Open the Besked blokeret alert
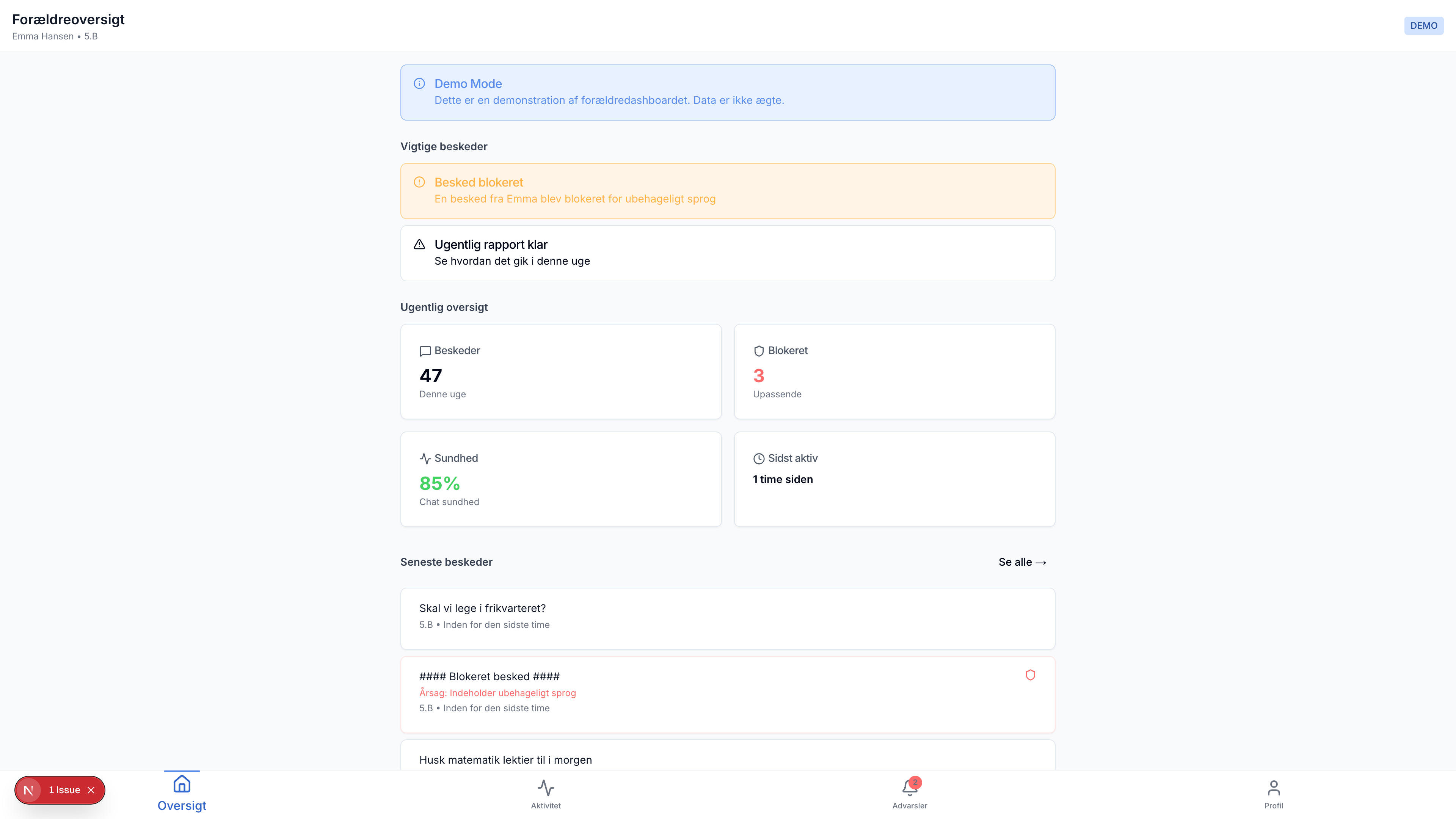Screen dimensions: 1456x819 [x=728, y=191]
